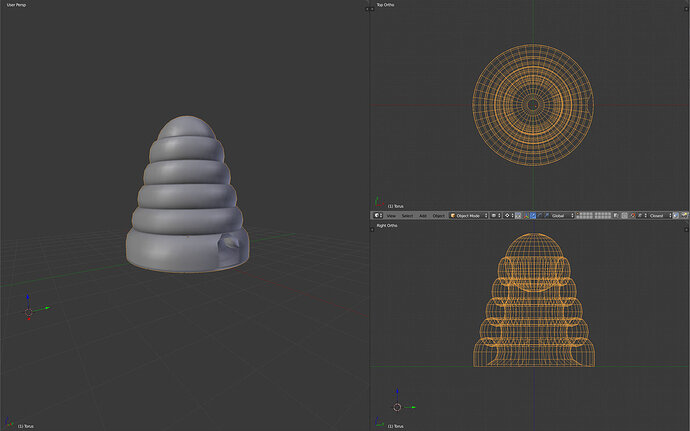Toggle proportional editing icon
The width and height of the screenshot is (690, 431).
tap(625, 215)
